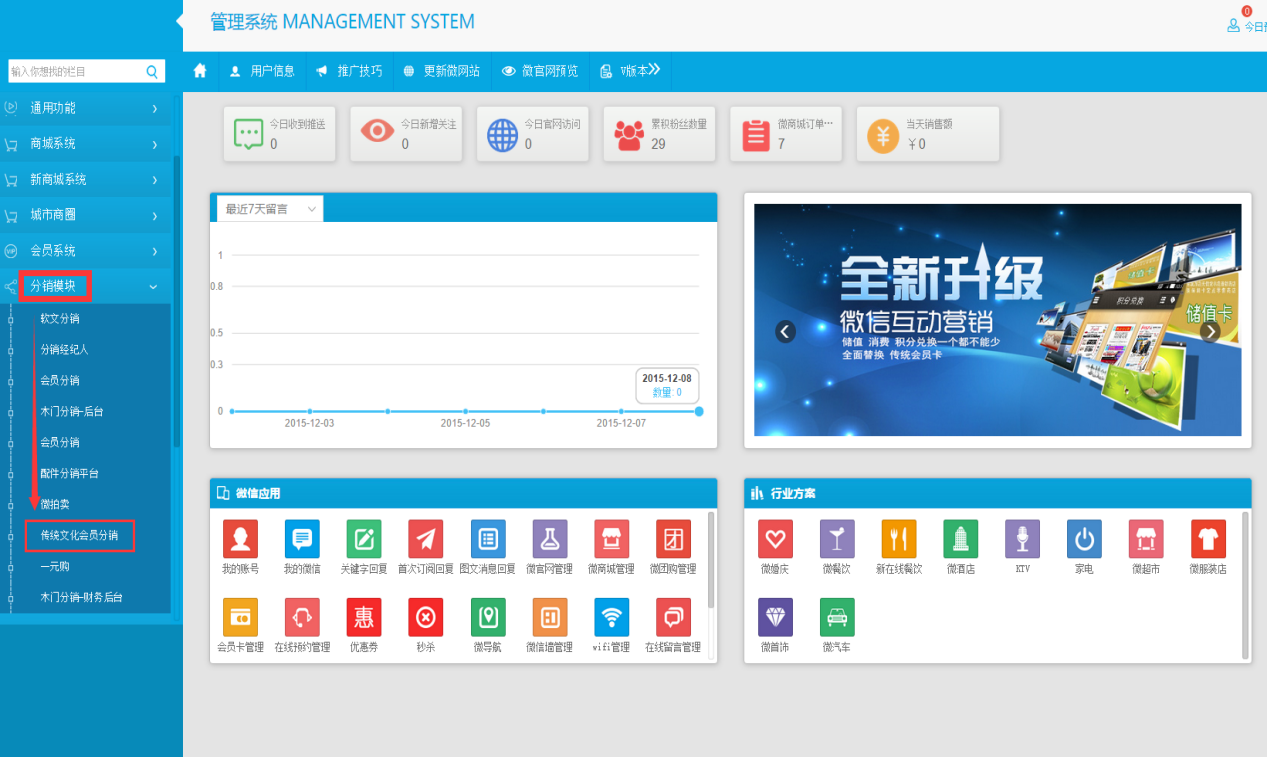Open 微商城管理 store icon
This screenshot has width=1267, height=757.
pyautogui.click(x=611, y=539)
